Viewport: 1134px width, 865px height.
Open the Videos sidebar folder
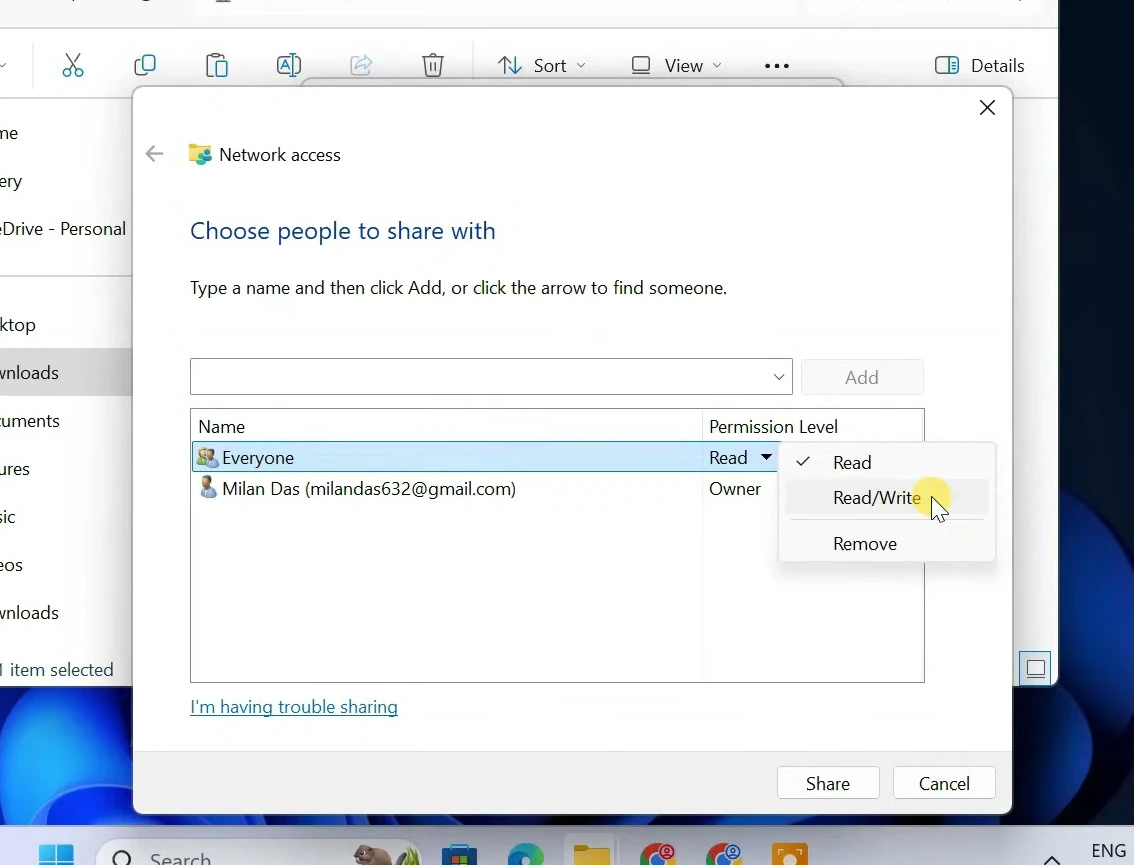point(66,565)
